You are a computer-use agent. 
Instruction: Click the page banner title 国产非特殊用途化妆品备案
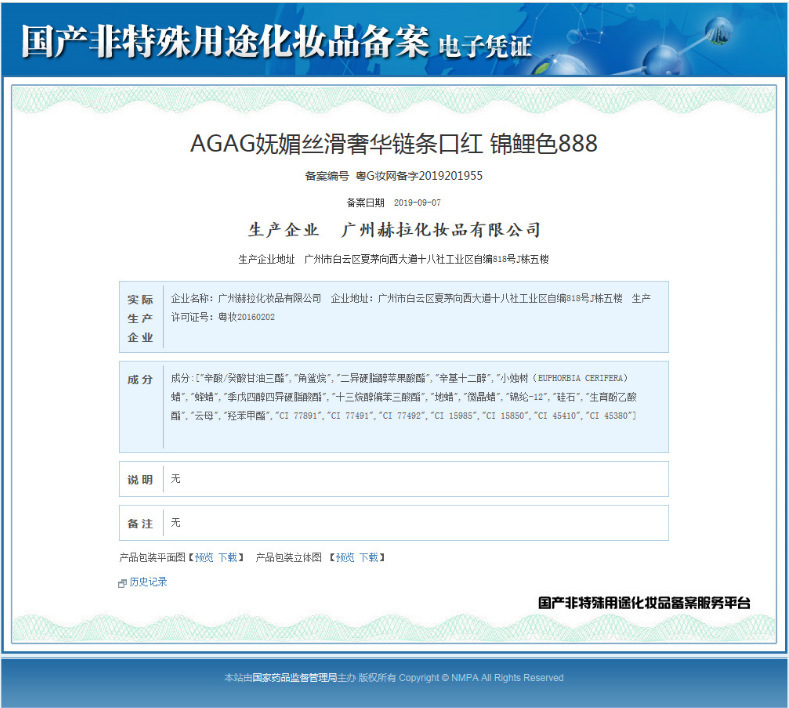click(225, 41)
